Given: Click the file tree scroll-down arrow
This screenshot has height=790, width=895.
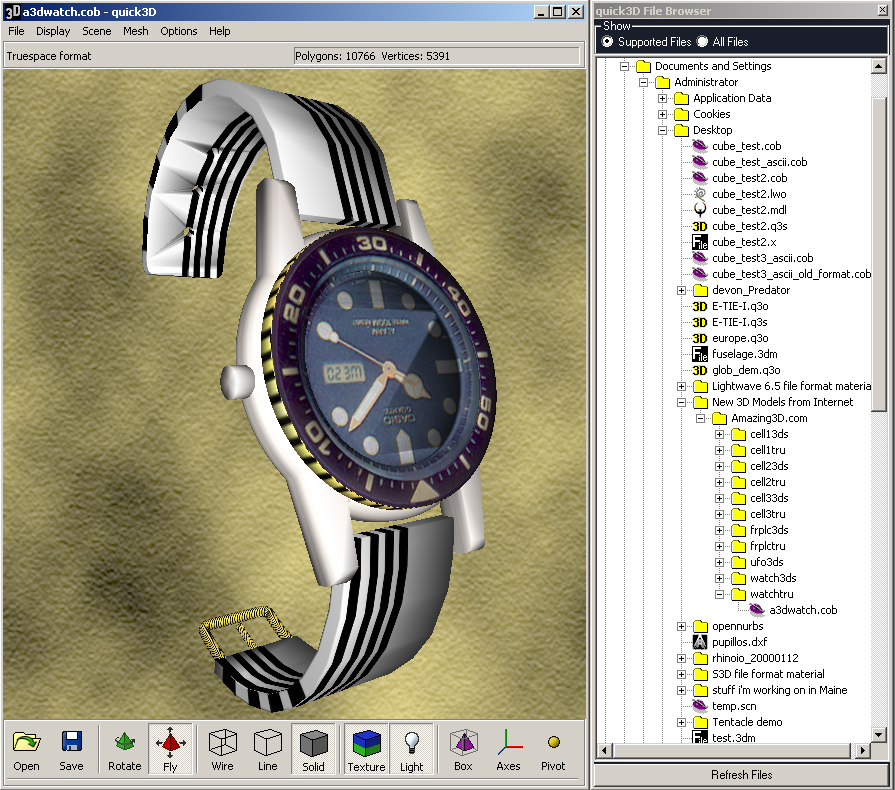Looking at the screenshot, I should (x=878, y=735).
